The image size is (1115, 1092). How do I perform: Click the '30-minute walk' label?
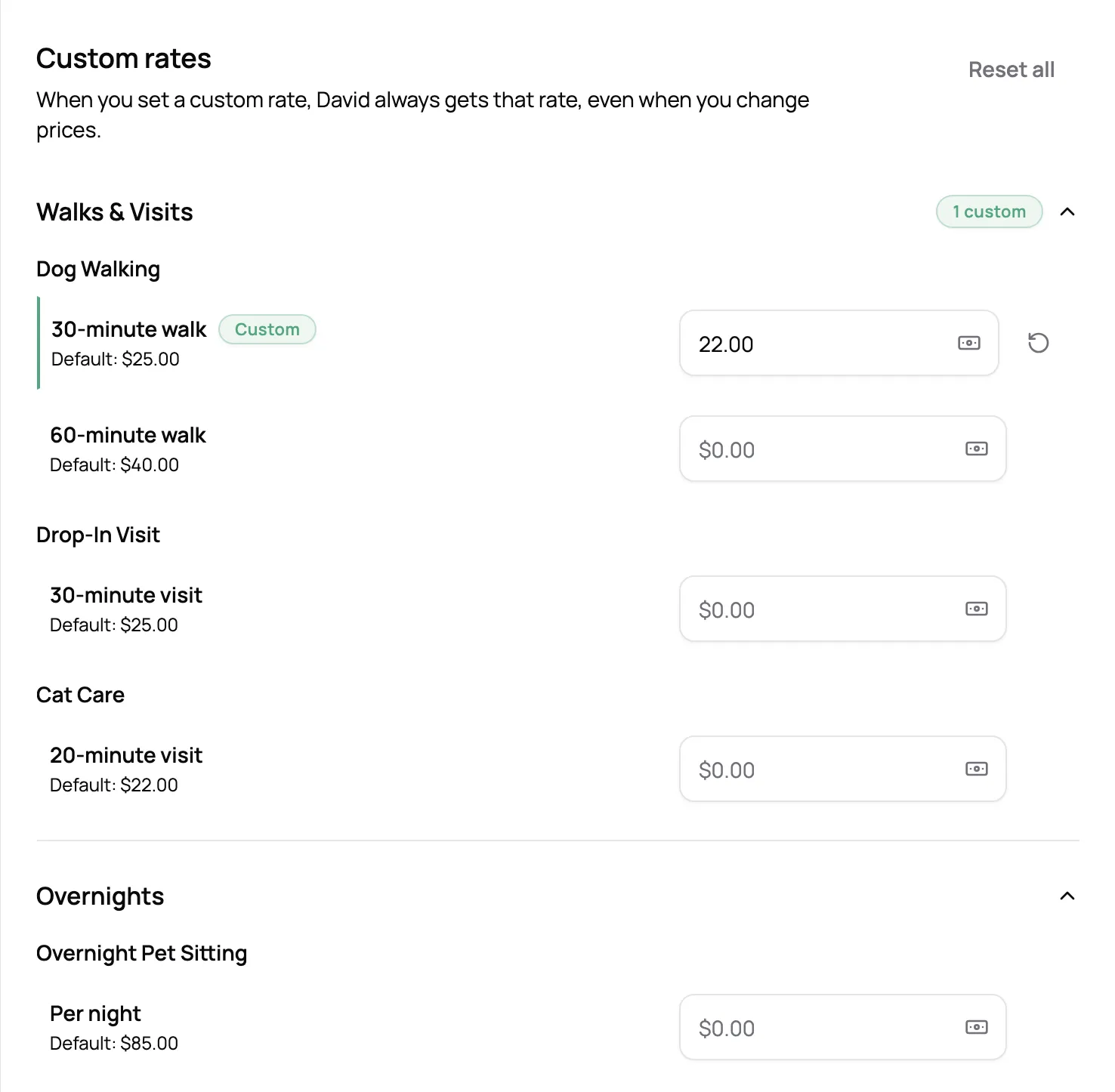[x=129, y=329]
